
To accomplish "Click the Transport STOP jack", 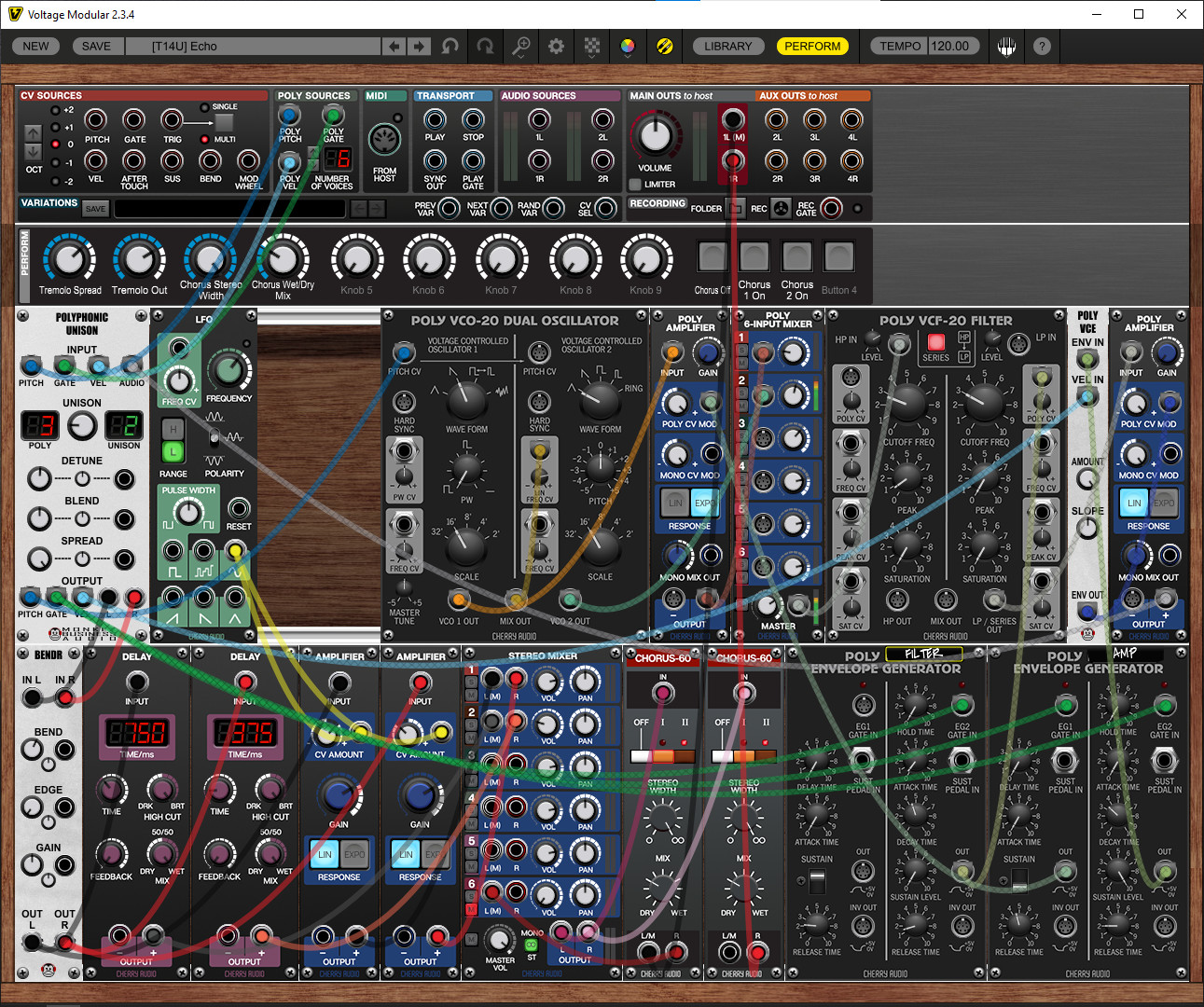I will pyautogui.click(x=473, y=119).
